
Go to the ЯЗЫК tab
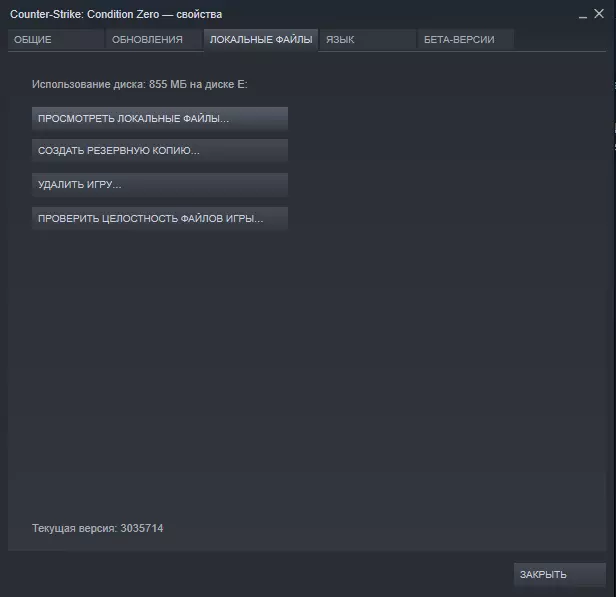(x=368, y=40)
